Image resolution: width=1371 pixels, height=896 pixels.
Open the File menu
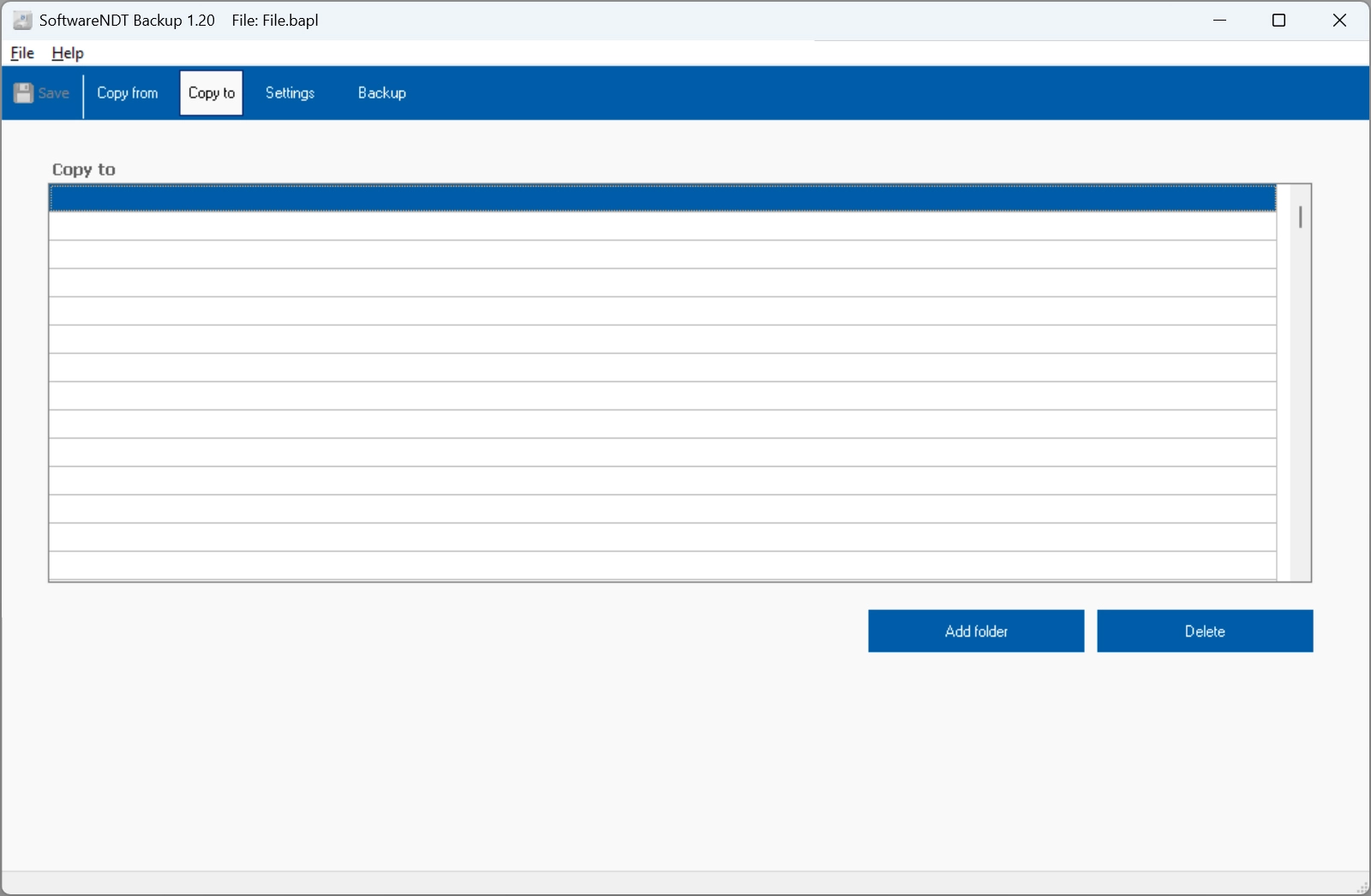(22, 53)
